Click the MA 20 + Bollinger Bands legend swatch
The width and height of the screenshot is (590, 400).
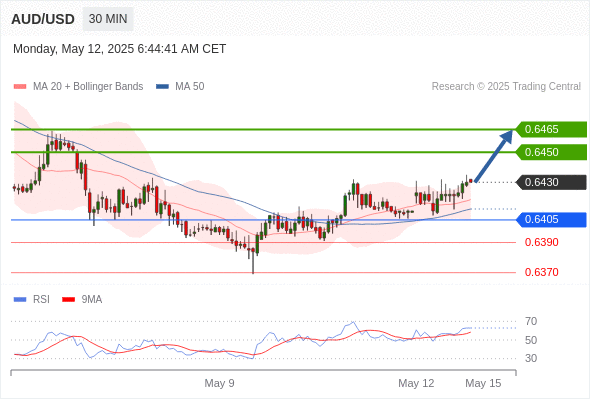(x=20, y=87)
